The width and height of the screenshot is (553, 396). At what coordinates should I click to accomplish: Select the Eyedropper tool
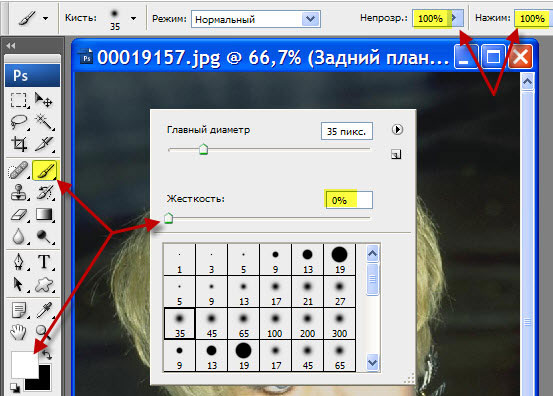pos(44,310)
